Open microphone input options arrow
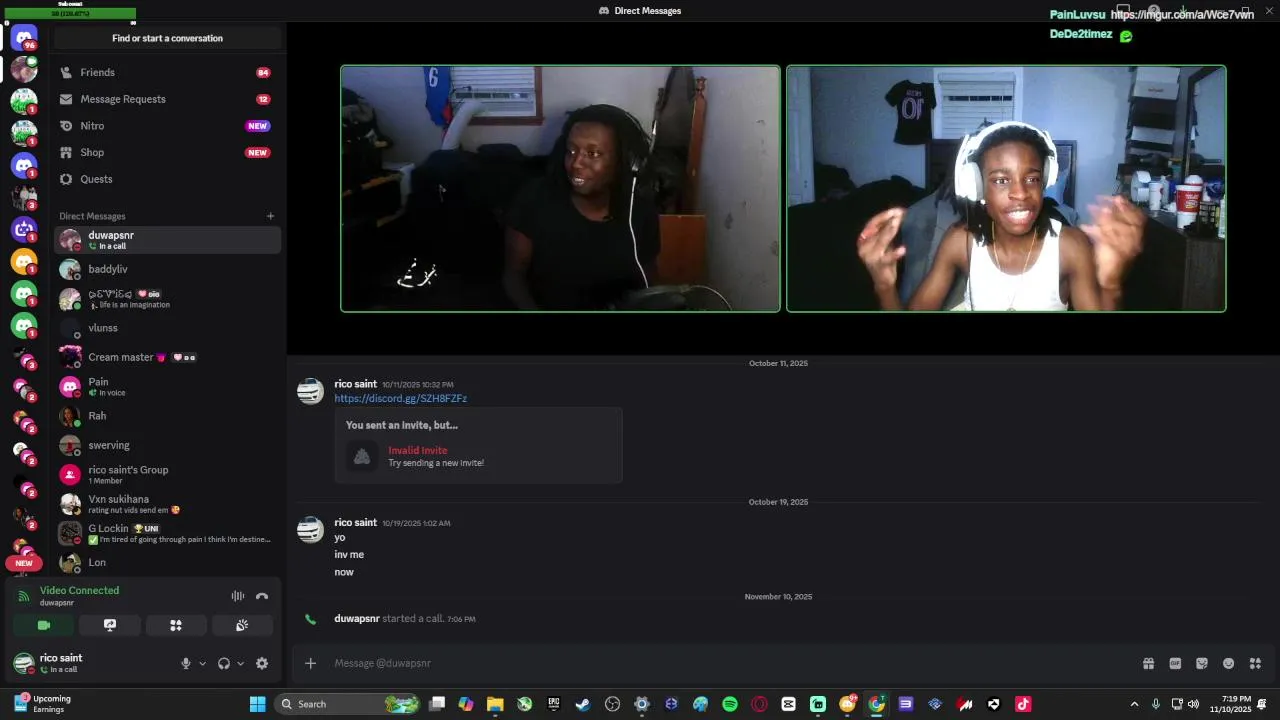Screen dimensions: 1280x720 coord(202,663)
